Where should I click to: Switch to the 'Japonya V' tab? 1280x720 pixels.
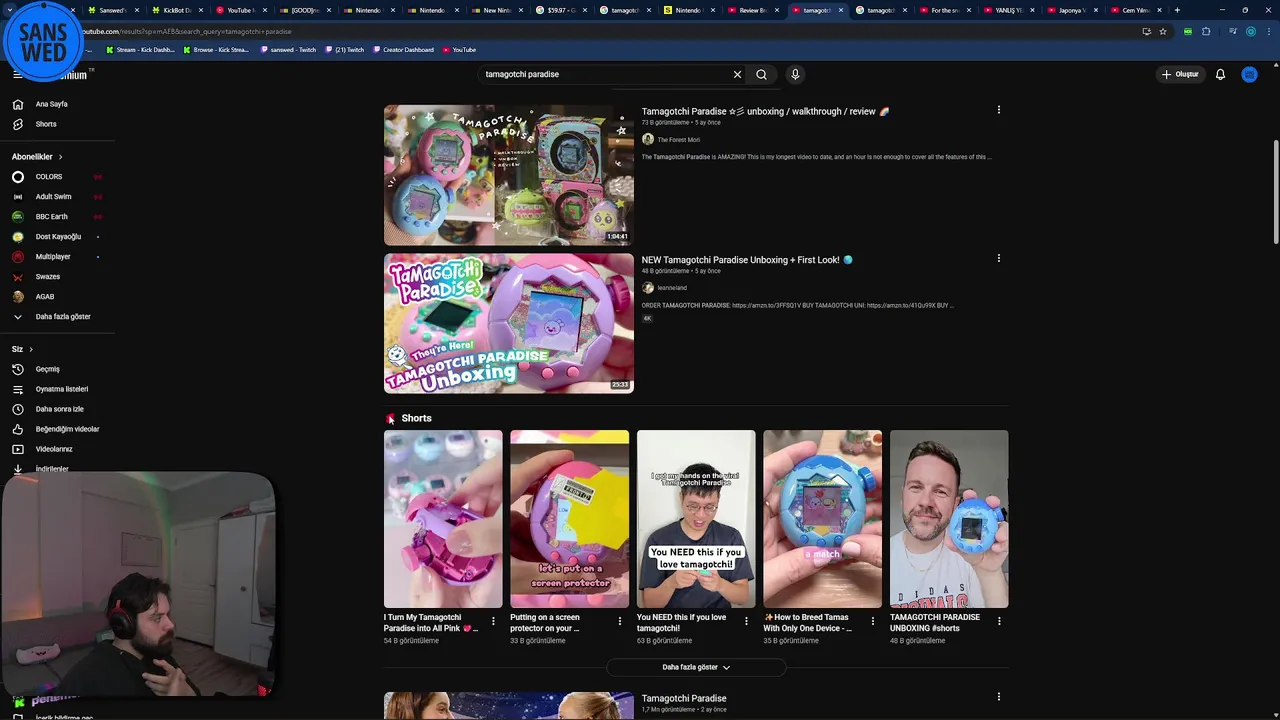[x=1074, y=10]
